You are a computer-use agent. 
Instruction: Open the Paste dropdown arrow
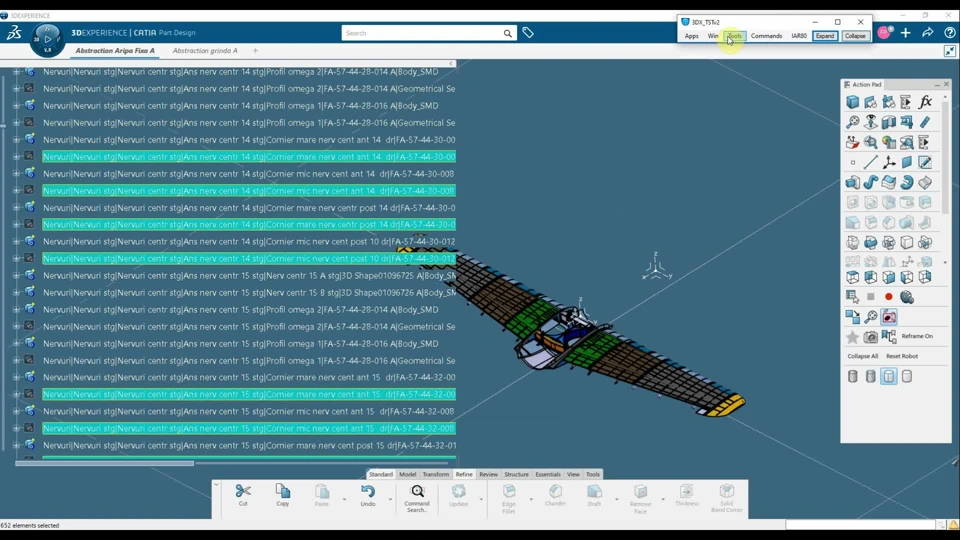(x=344, y=500)
